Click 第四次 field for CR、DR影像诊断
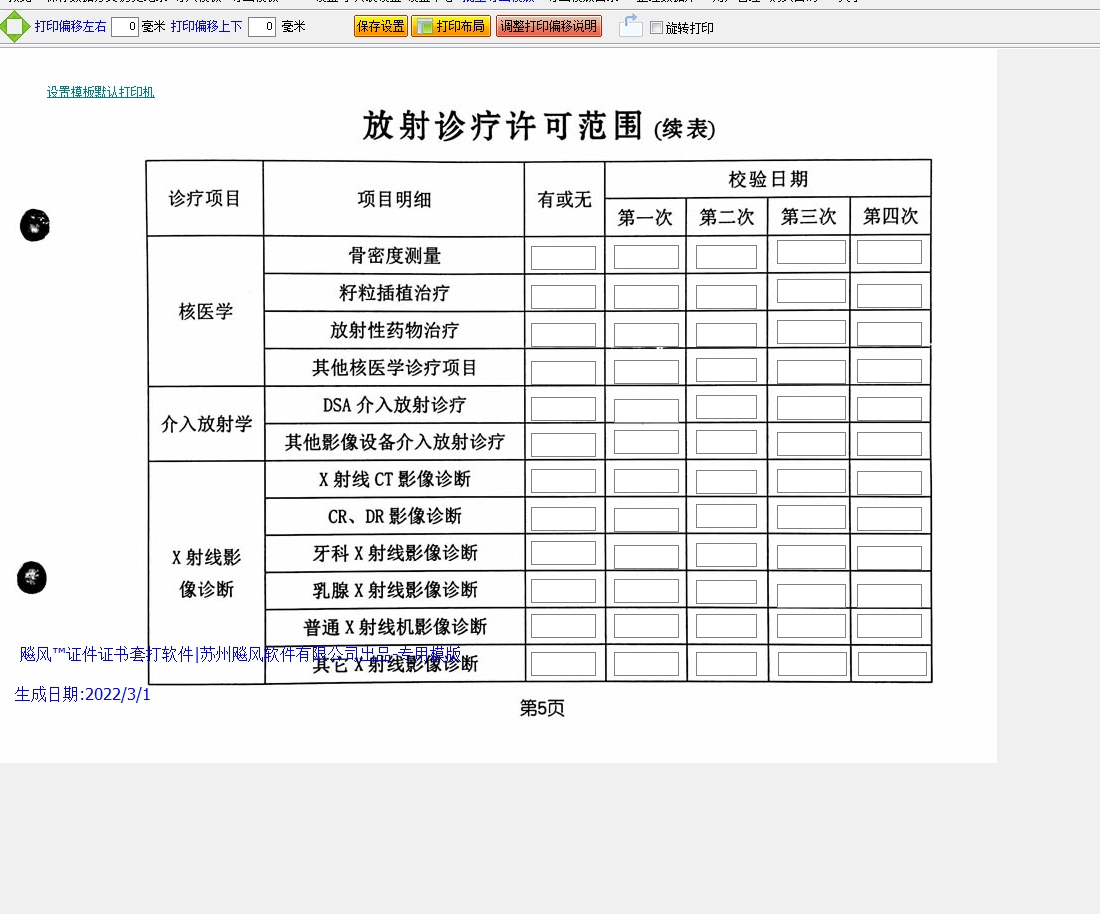Viewport: 1100px width, 914px height. [x=889, y=519]
